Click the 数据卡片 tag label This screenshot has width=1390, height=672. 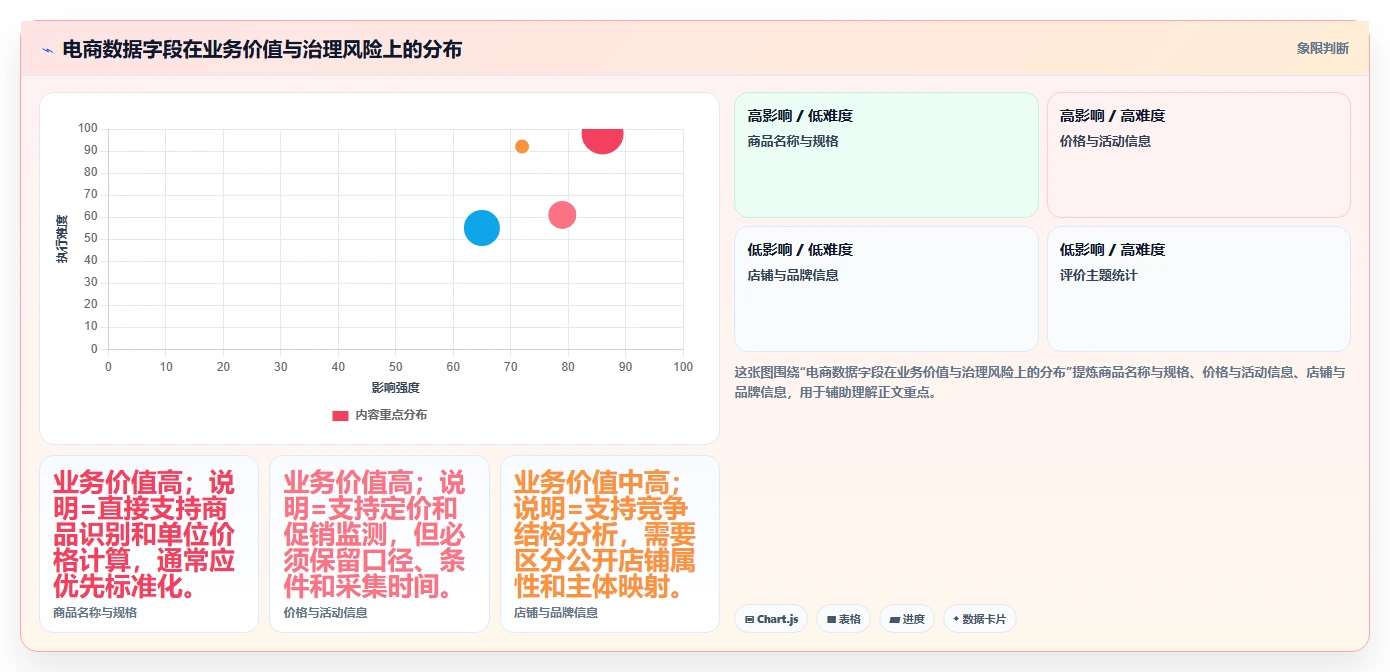984,620
